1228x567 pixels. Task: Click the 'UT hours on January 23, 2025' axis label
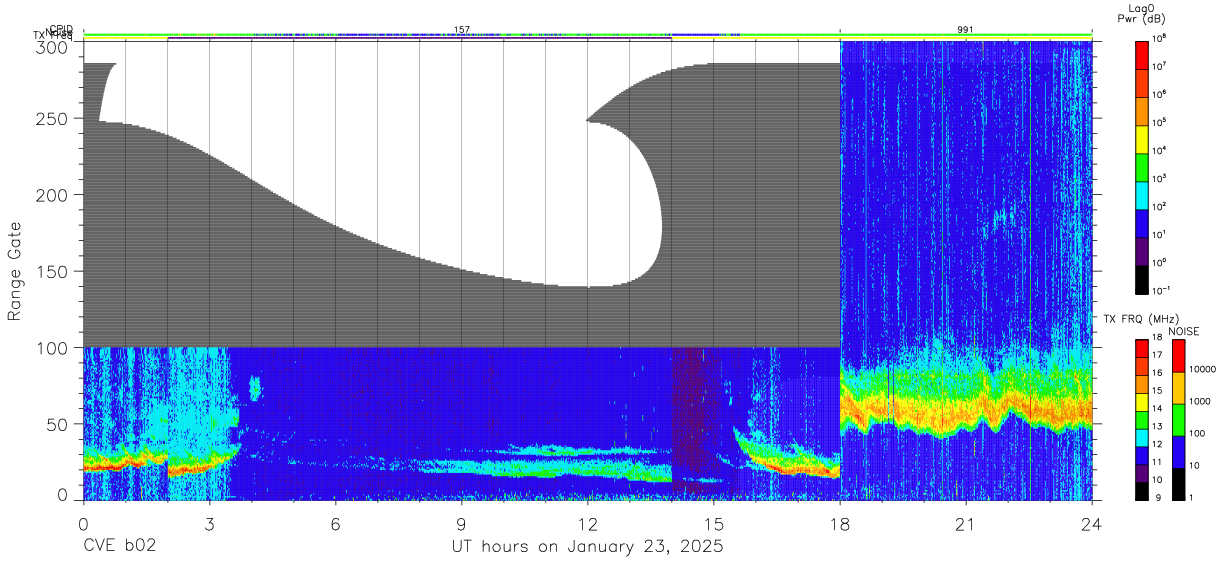pyautogui.click(x=586, y=547)
